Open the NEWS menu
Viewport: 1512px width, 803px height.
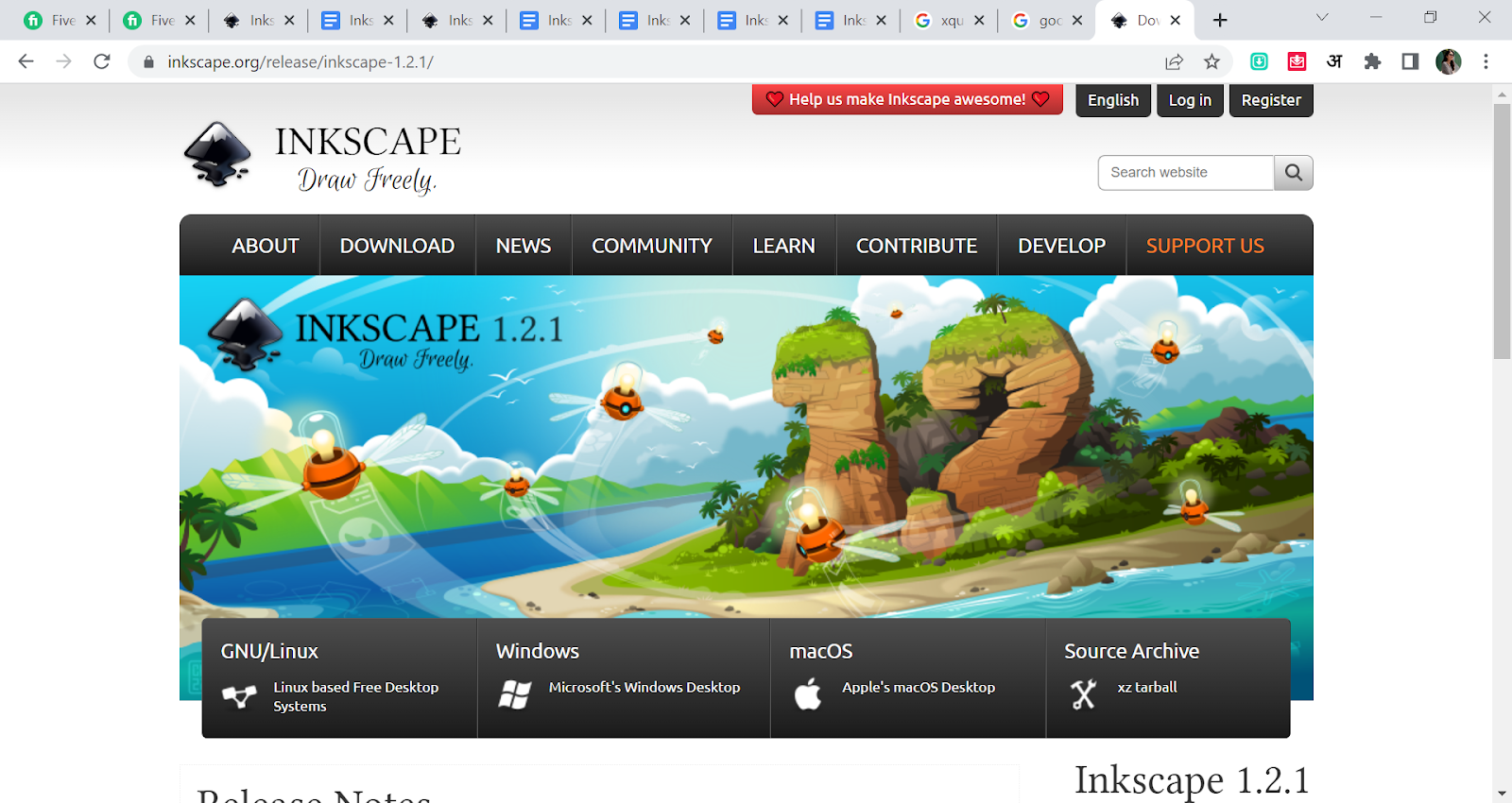[524, 246]
